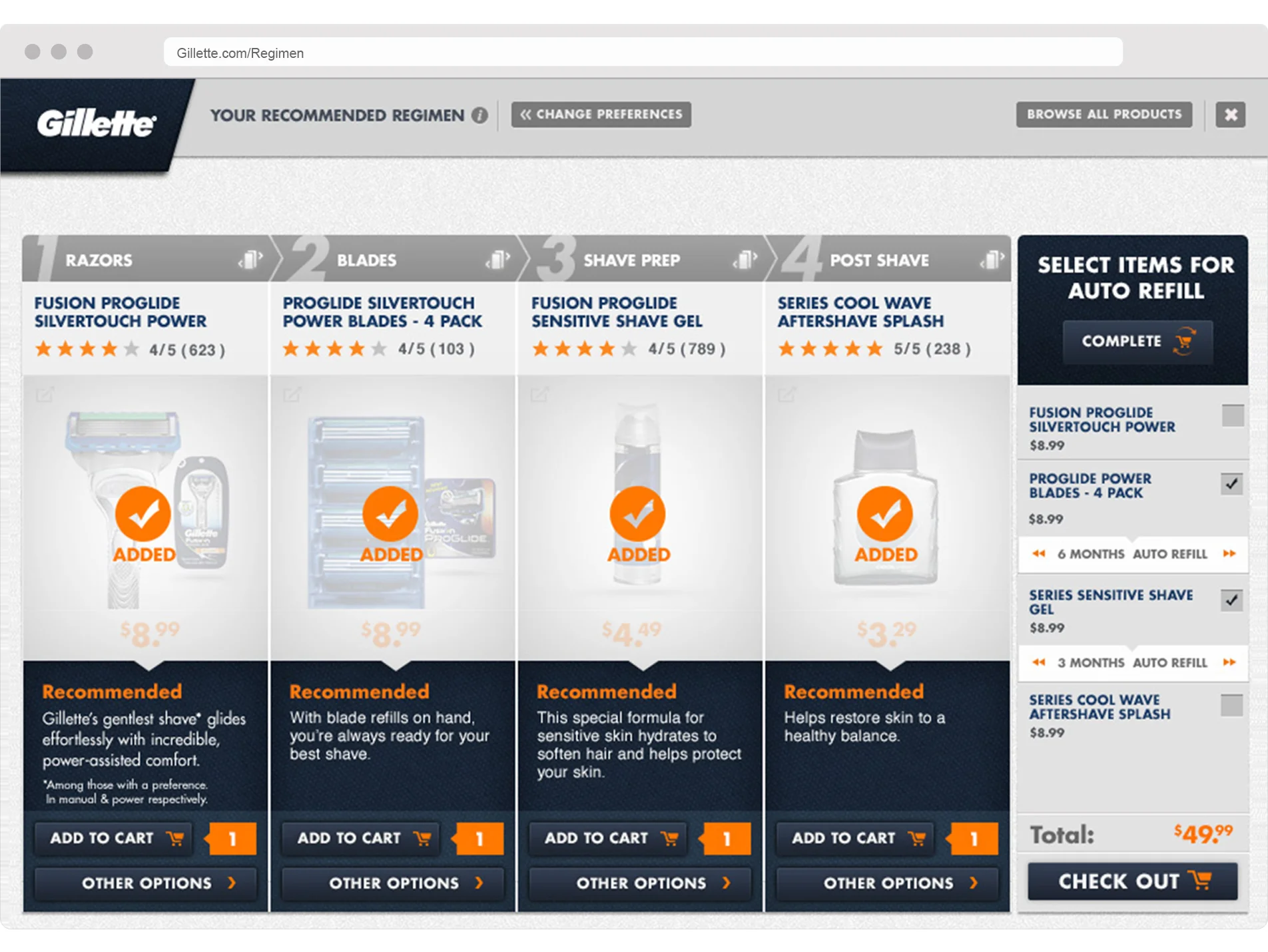Open the ProGlide SilverTouch Power Blades title
The height and width of the screenshot is (952, 1268).
pyautogui.click(x=382, y=312)
